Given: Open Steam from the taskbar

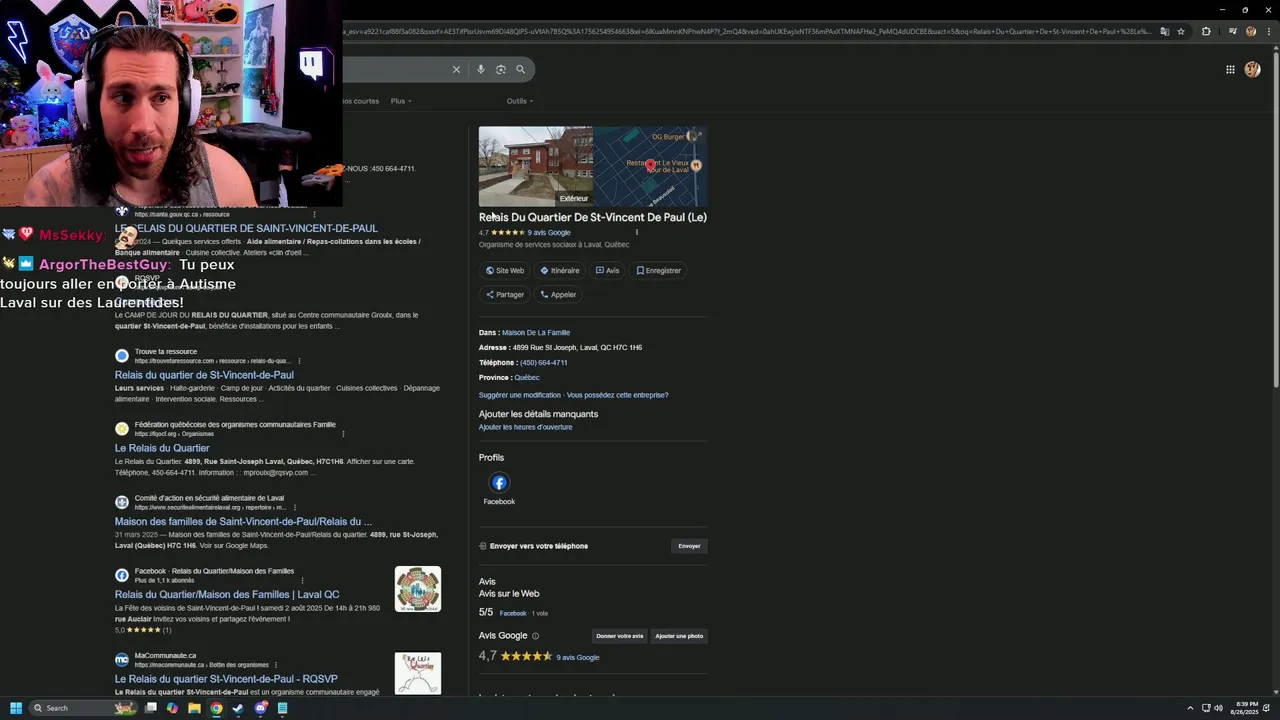Looking at the screenshot, I should pyautogui.click(x=238, y=708).
